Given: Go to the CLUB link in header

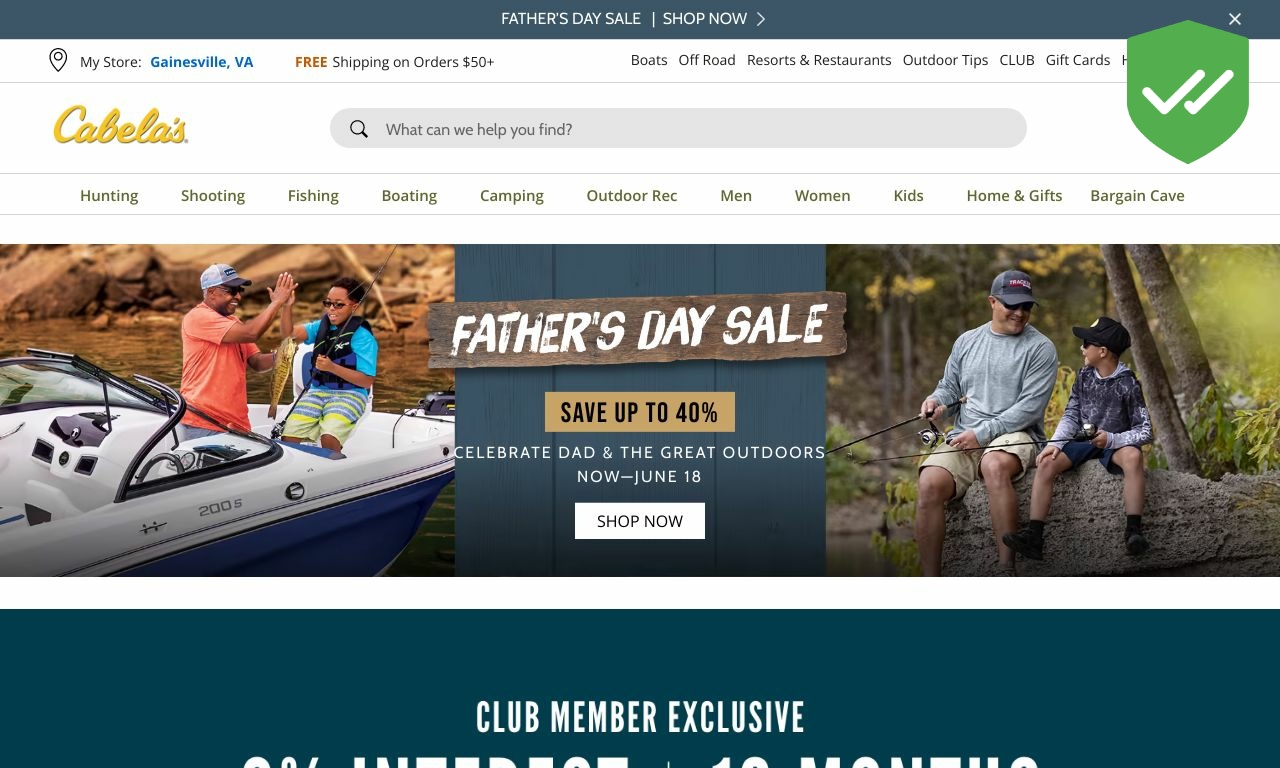Looking at the screenshot, I should coord(1017,60).
